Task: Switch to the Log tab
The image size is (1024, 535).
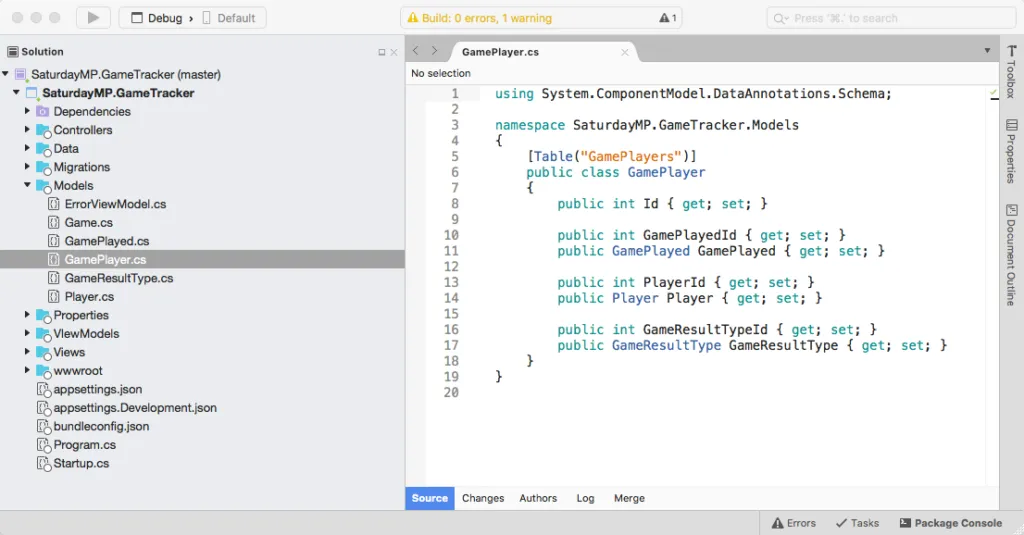Action: click(585, 498)
